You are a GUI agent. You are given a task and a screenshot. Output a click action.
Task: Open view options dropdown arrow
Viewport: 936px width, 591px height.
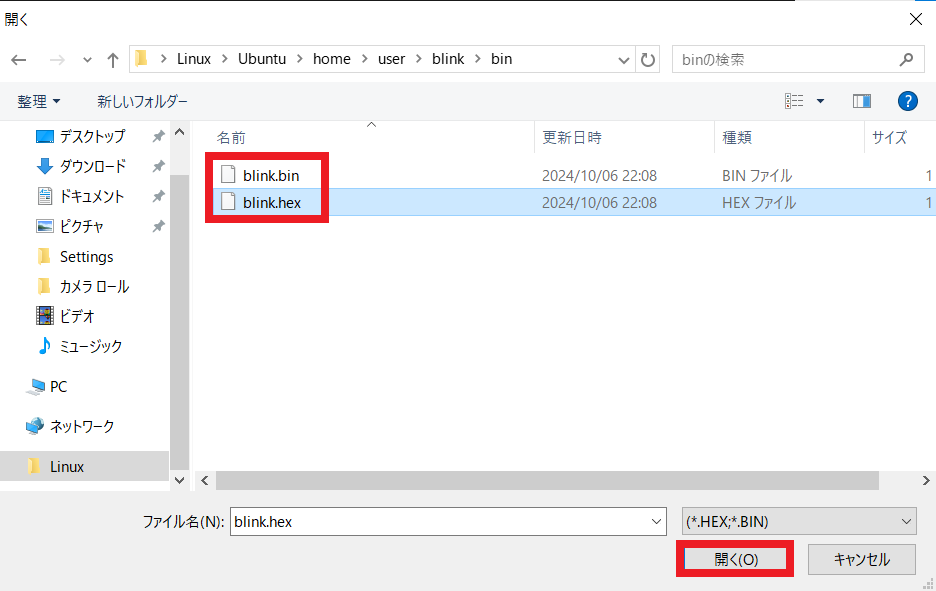(x=820, y=101)
